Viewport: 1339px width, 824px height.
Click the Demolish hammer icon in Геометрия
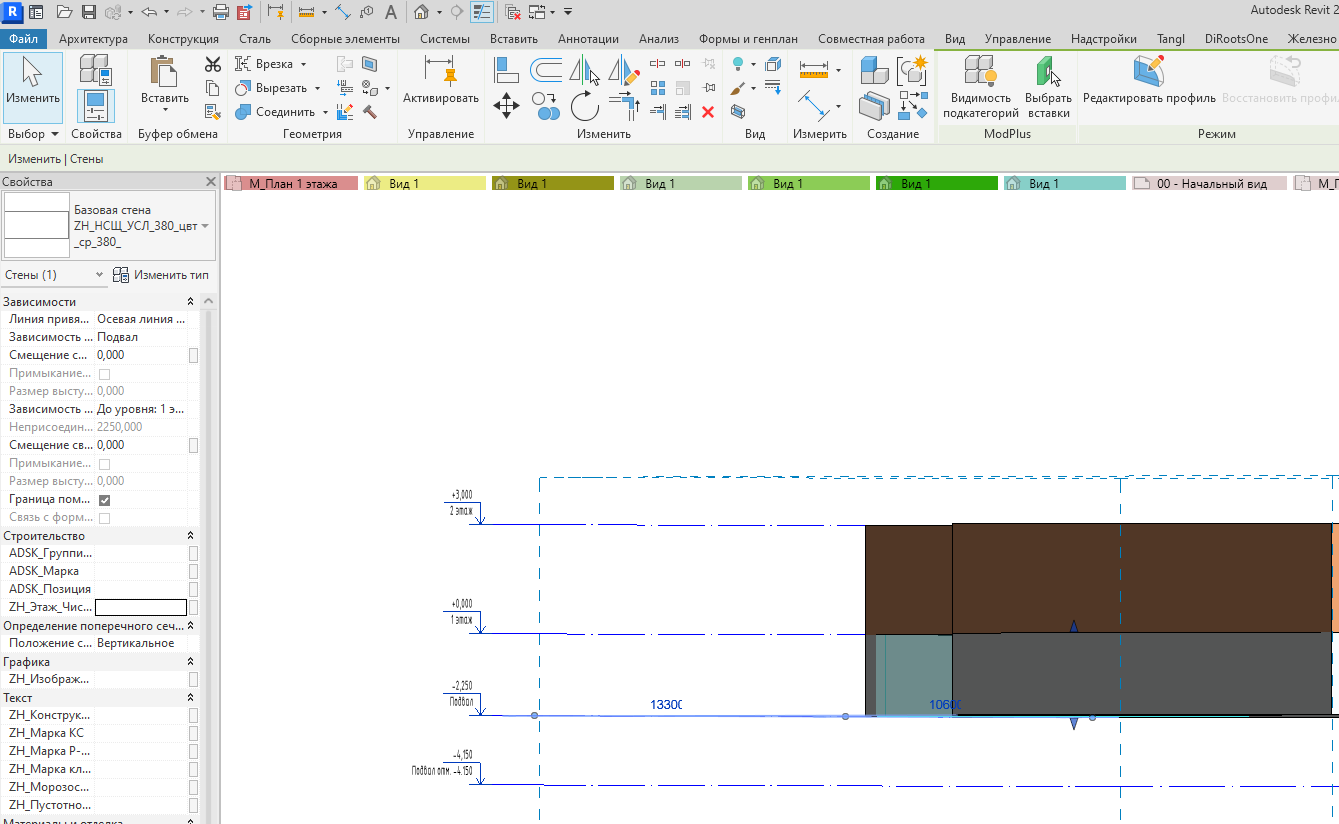coord(370,112)
